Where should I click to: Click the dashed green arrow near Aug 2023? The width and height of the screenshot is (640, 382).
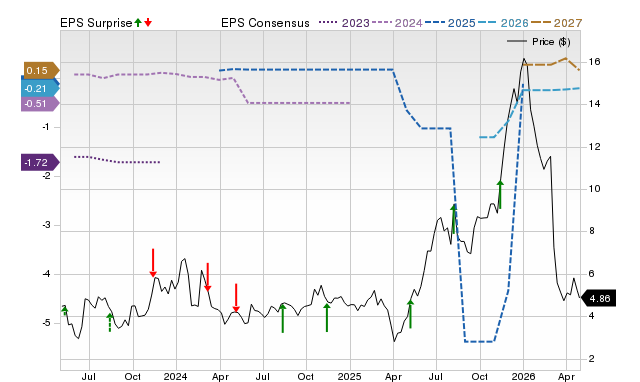click(x=109, y=322)
